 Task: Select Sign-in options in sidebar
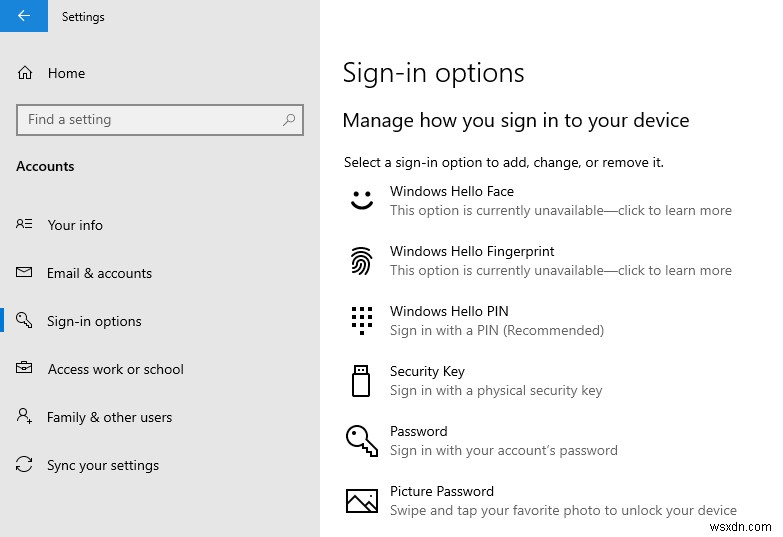(160, 321)
